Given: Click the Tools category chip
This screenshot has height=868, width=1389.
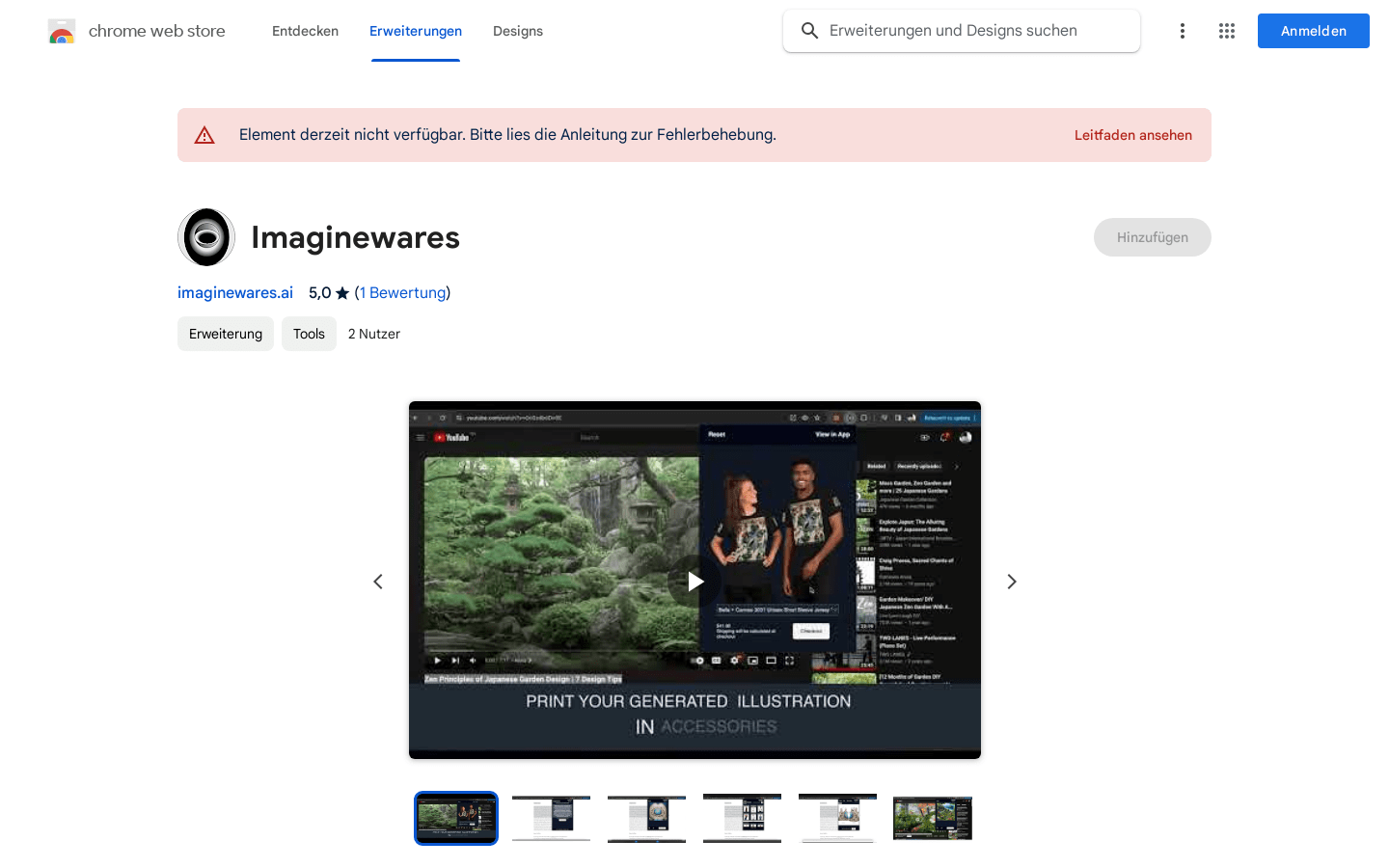Looking at the screenshot, I should coord(309,334).
